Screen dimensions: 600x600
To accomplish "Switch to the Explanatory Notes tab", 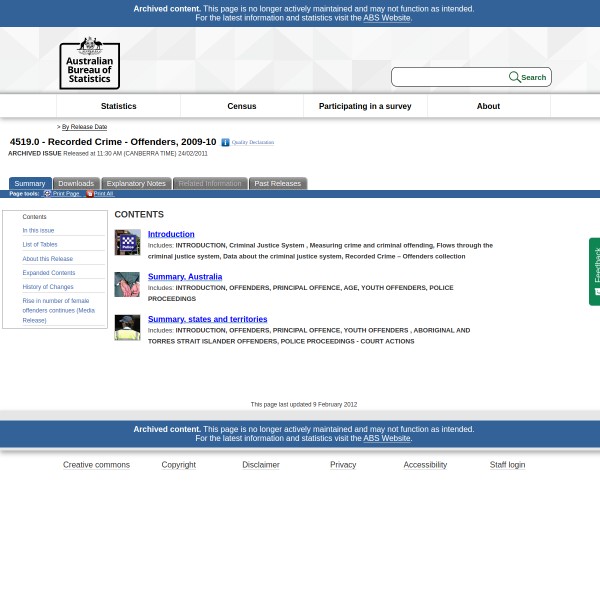I will coord(136,183).
